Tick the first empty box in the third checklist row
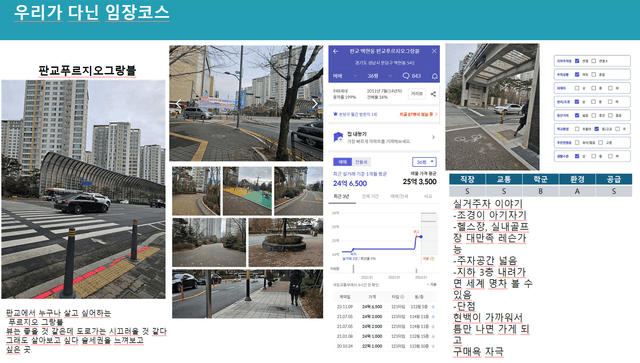 [x=577, y=88]
